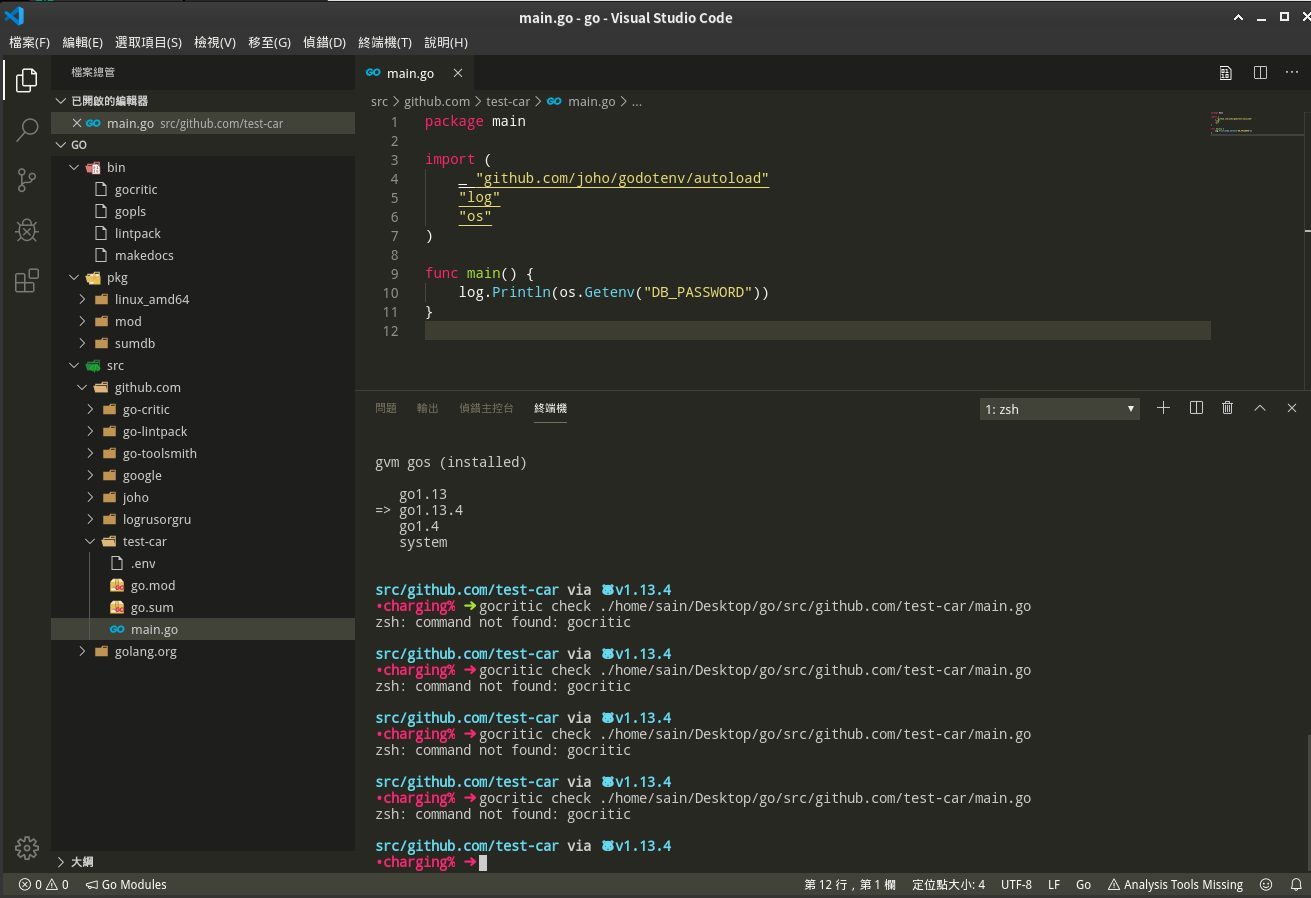Toggle notifications via the bell icon
1311x898 pixels.
tap(1293, 884)
